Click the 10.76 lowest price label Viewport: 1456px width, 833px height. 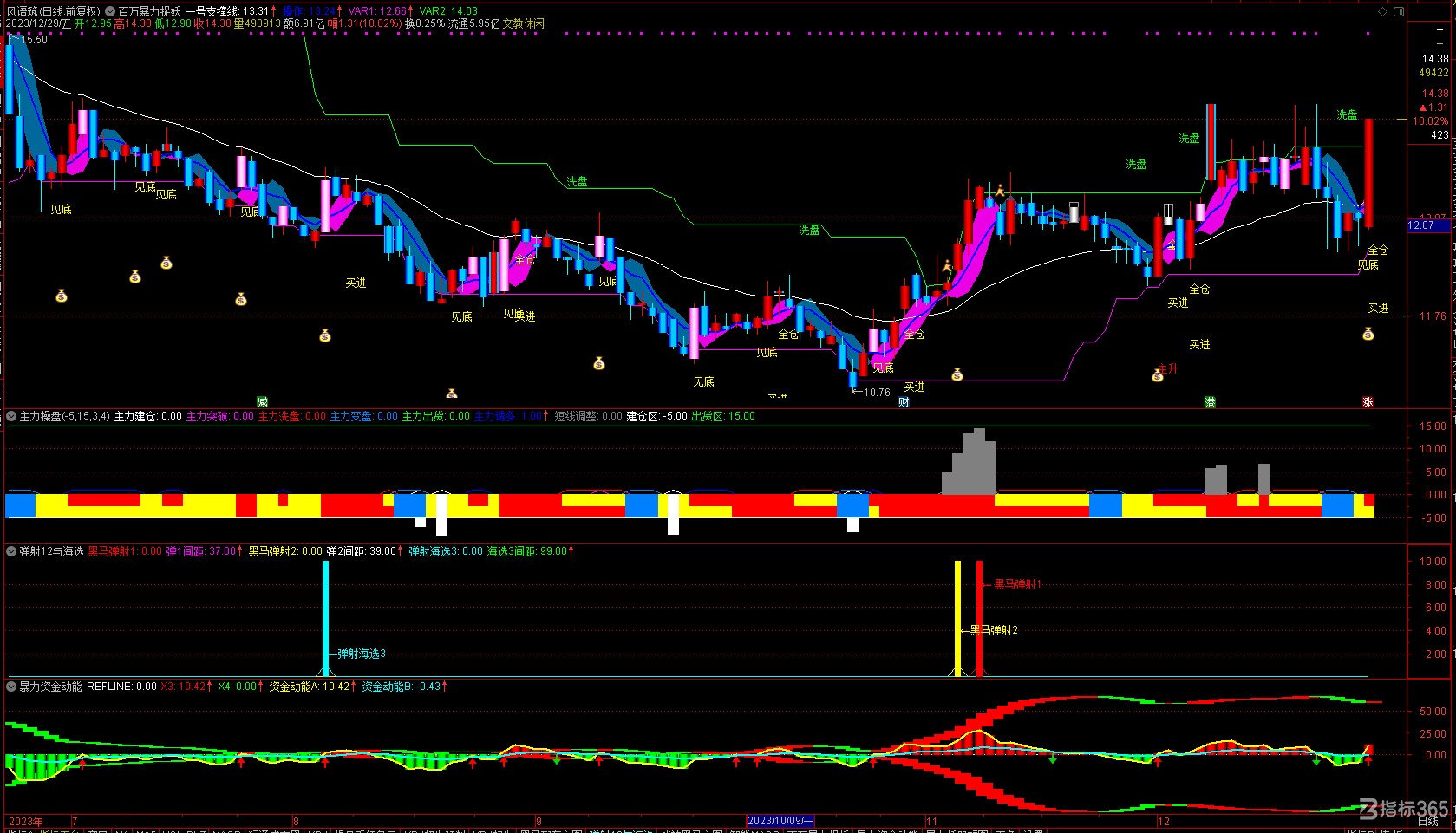point(877,393)
